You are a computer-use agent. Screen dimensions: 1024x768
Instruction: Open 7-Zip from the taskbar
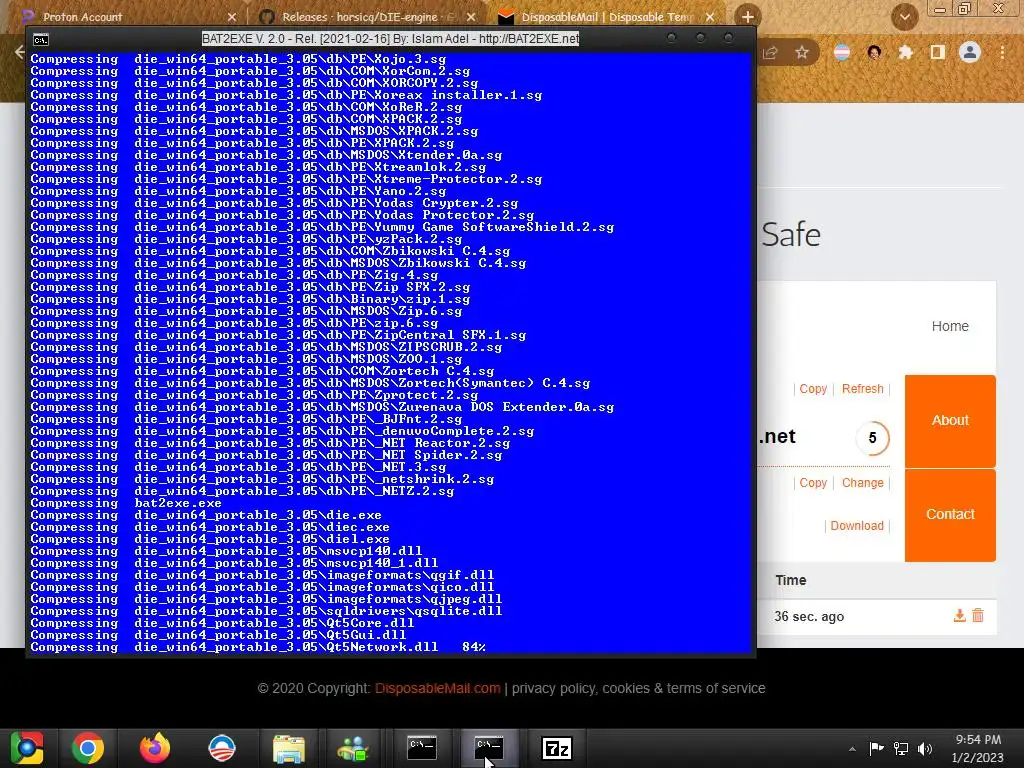coord(557,748)
